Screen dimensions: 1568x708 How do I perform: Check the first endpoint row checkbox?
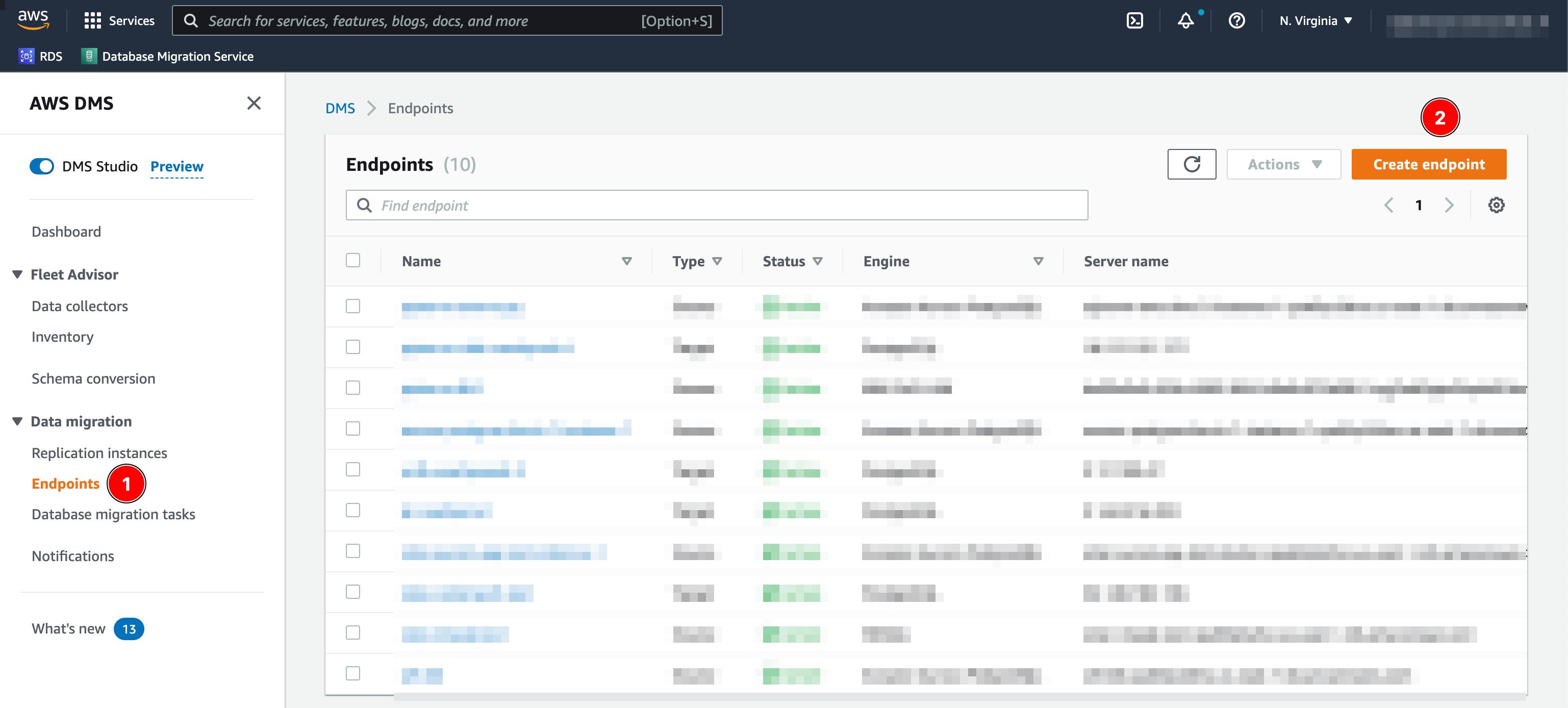click(x=353, y=306)
